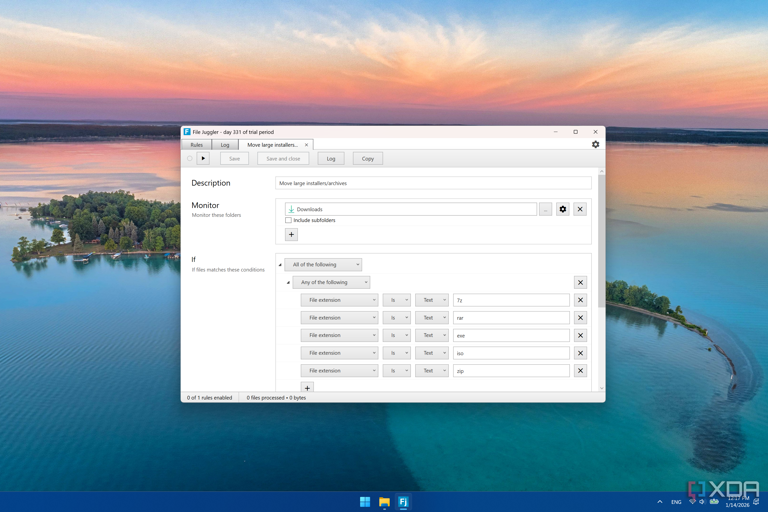Delete the 7z file extension condition

(x=580, y=300)
